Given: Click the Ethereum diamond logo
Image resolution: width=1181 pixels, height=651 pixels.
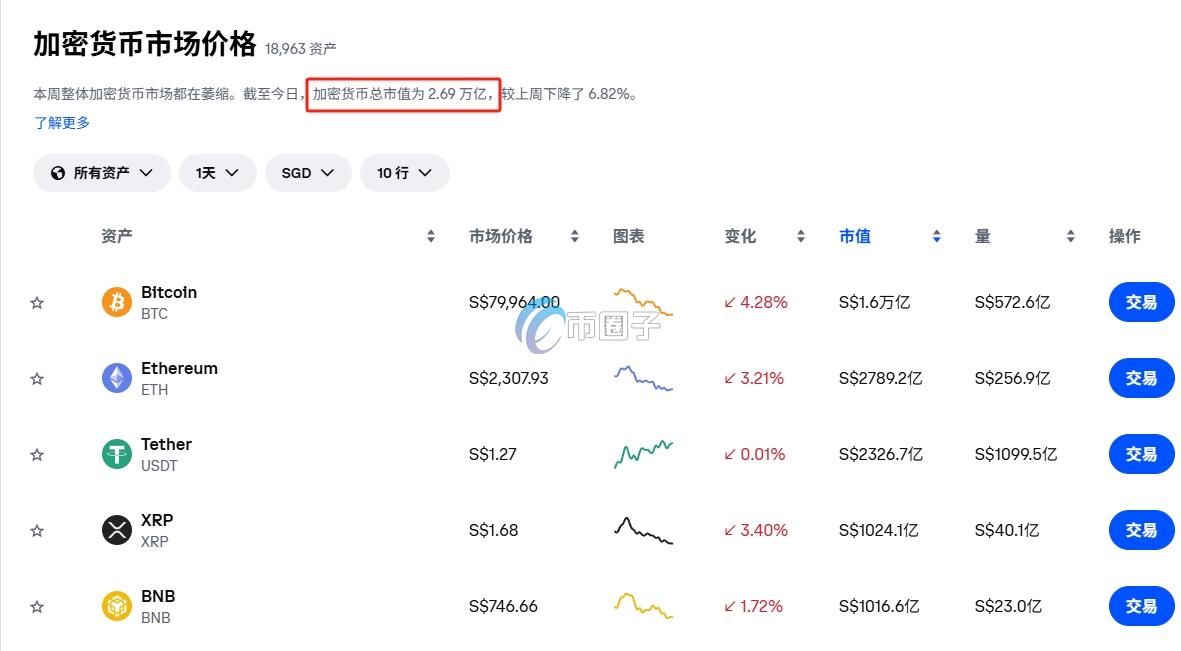Looking at the screenshot, I should coord(117,378).
